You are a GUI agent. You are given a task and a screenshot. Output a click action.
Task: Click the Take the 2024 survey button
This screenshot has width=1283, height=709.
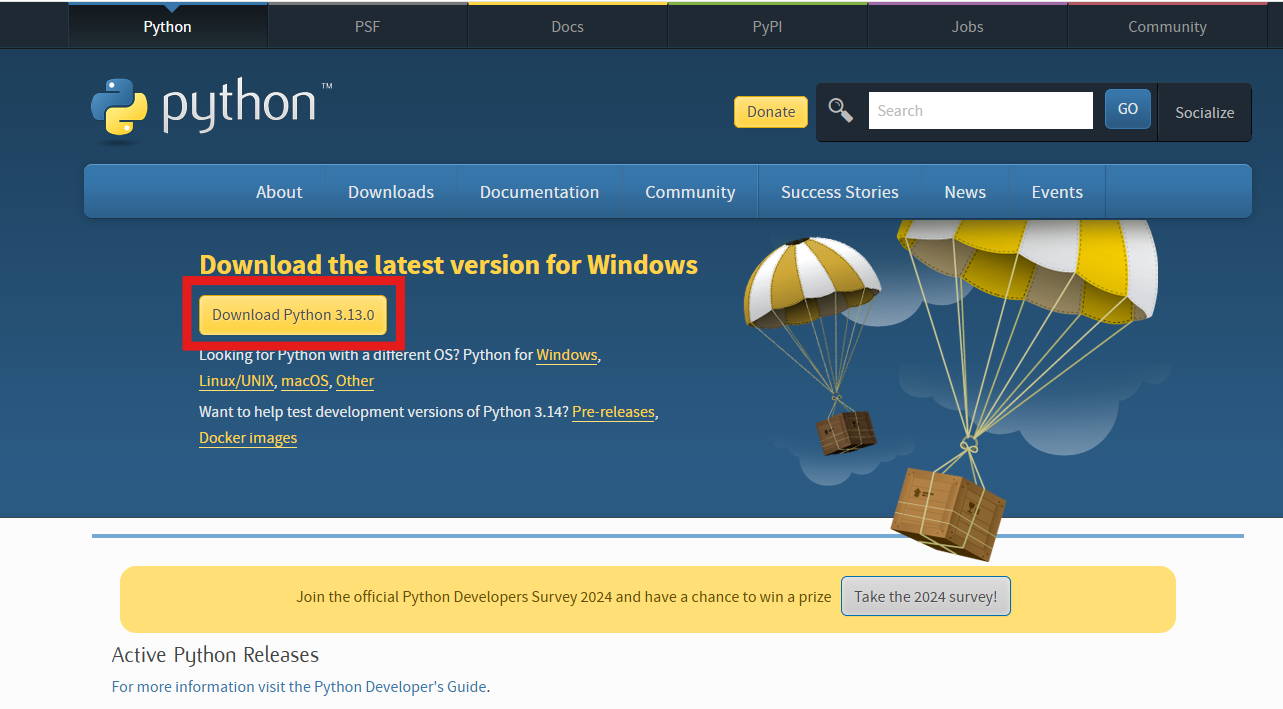926,596
